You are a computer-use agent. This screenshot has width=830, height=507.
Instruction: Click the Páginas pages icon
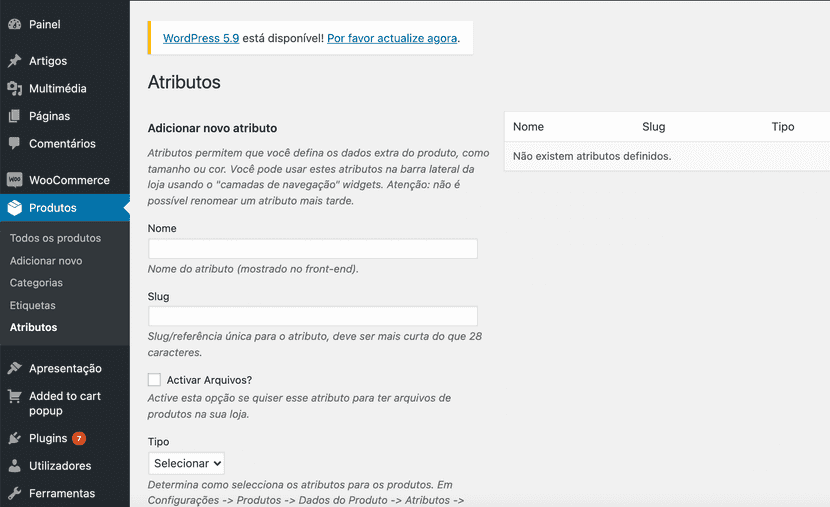click(14, 116)
